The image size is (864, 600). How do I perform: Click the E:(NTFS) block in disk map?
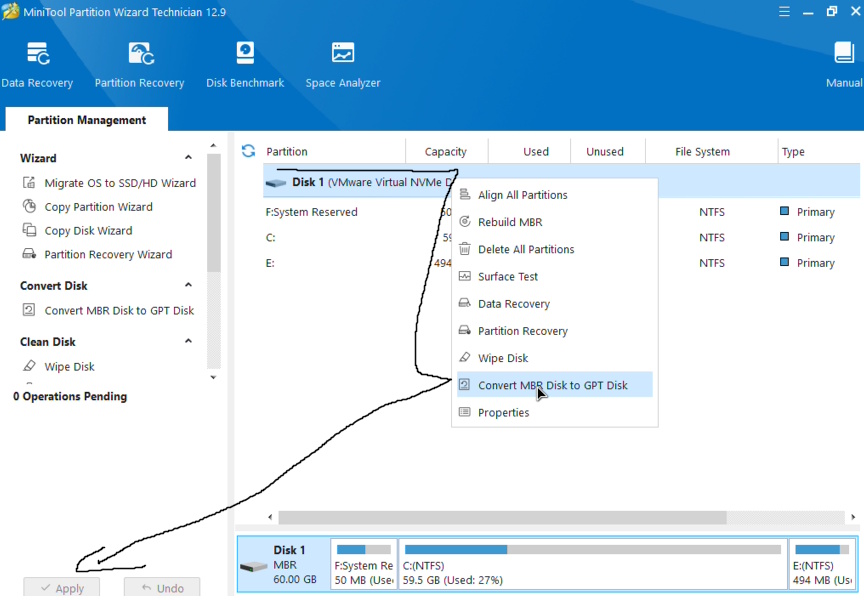[822, 564]
